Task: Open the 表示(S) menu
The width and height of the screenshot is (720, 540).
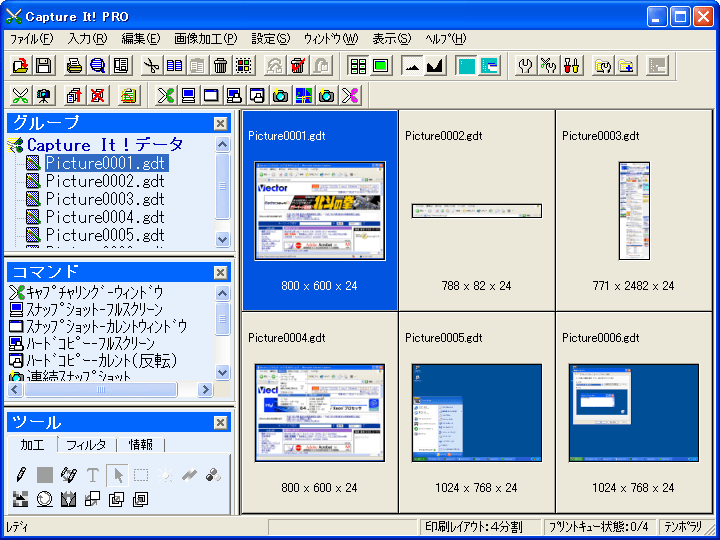Action: pos(392,39)
